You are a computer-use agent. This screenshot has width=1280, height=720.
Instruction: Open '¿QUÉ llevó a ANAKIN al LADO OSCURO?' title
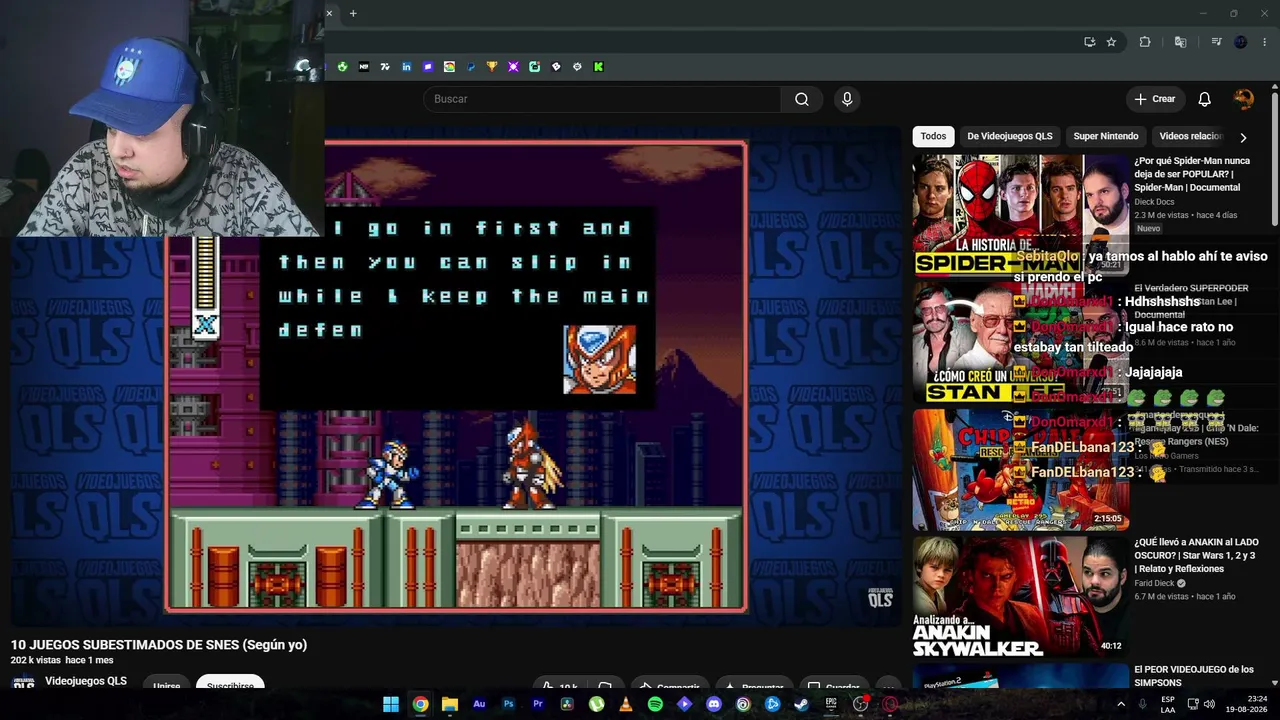[1196, 555]
